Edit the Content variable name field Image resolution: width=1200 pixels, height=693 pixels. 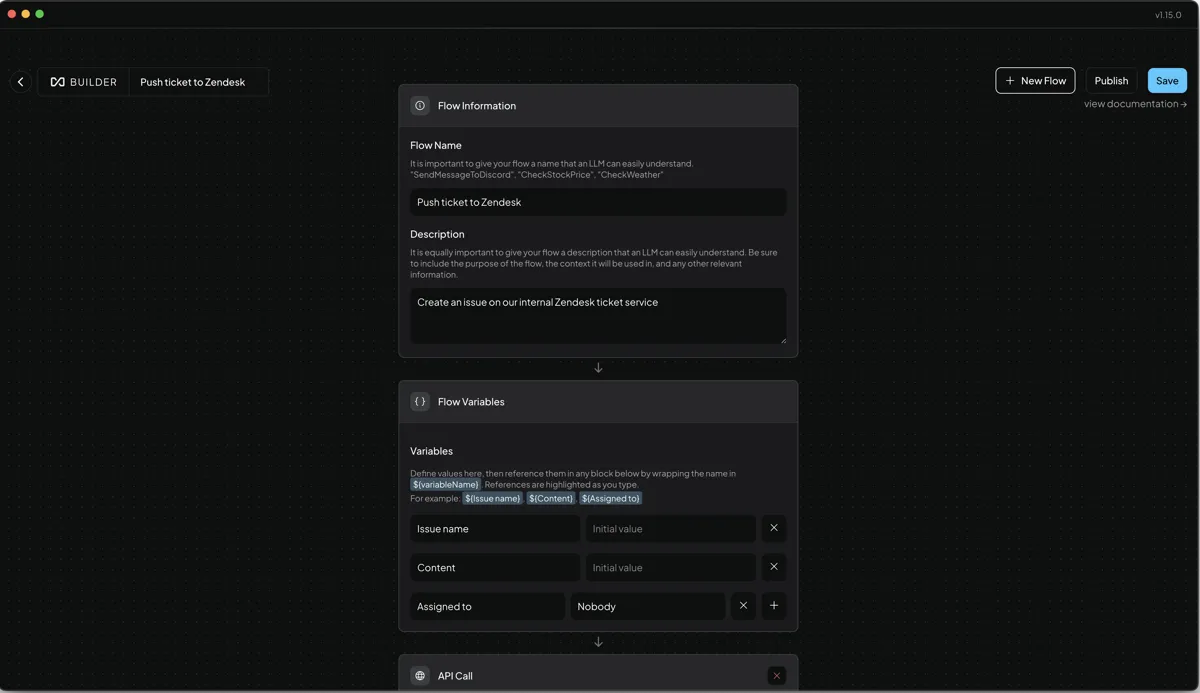[495, 567]
